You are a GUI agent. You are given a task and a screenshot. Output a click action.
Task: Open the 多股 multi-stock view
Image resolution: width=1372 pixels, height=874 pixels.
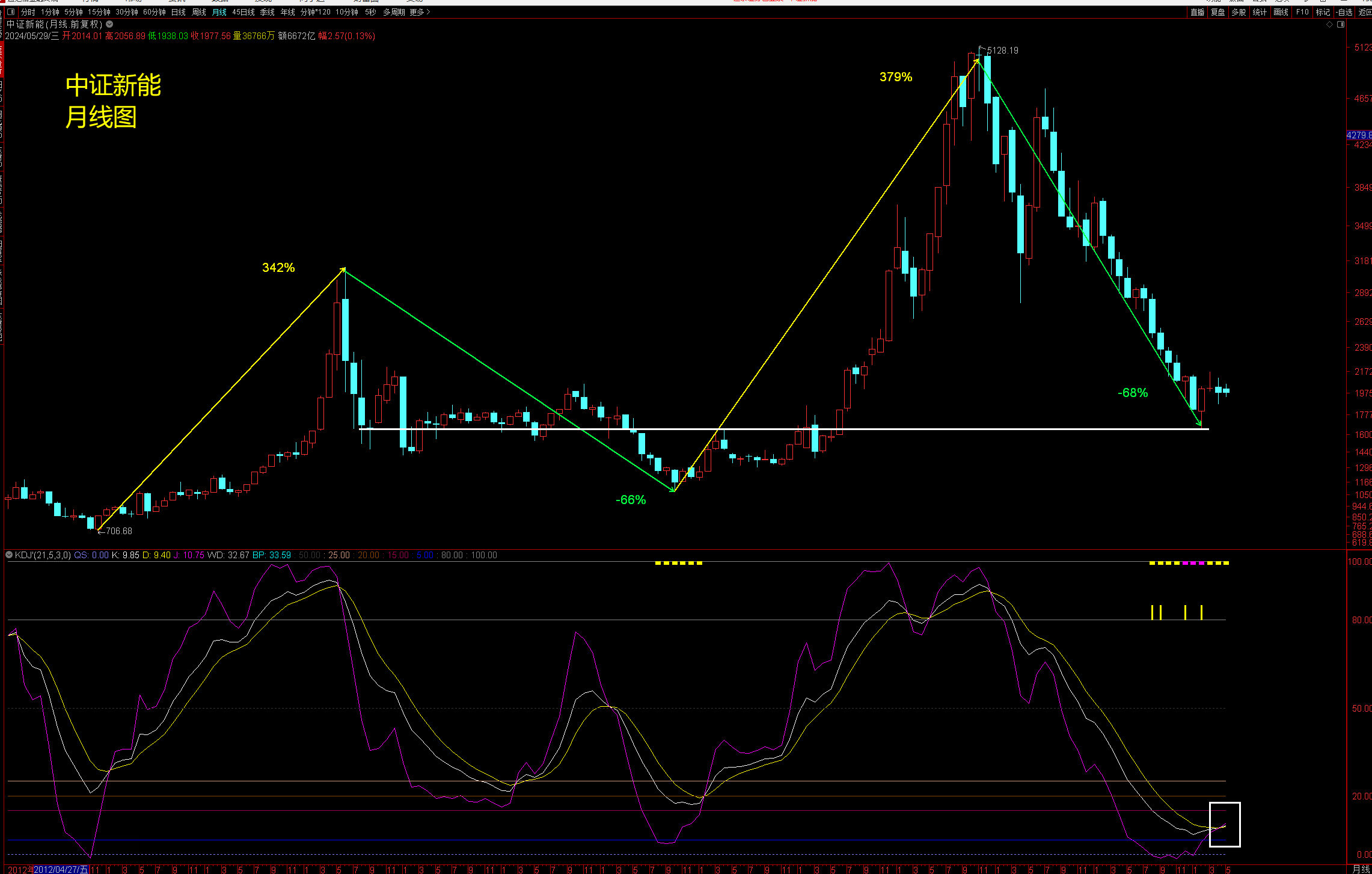1239,12
